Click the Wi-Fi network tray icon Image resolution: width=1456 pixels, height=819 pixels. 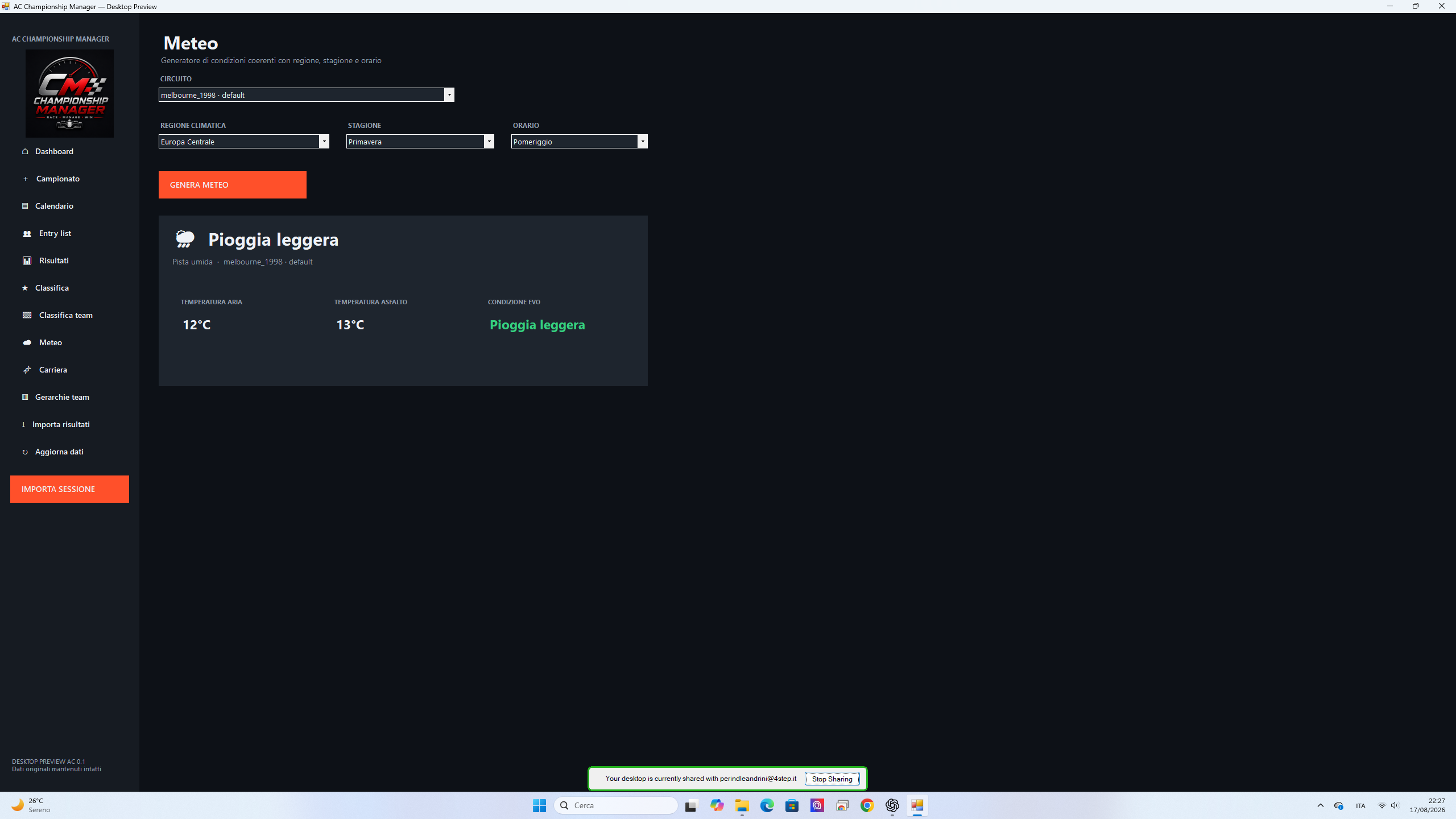click(1381, 805)
